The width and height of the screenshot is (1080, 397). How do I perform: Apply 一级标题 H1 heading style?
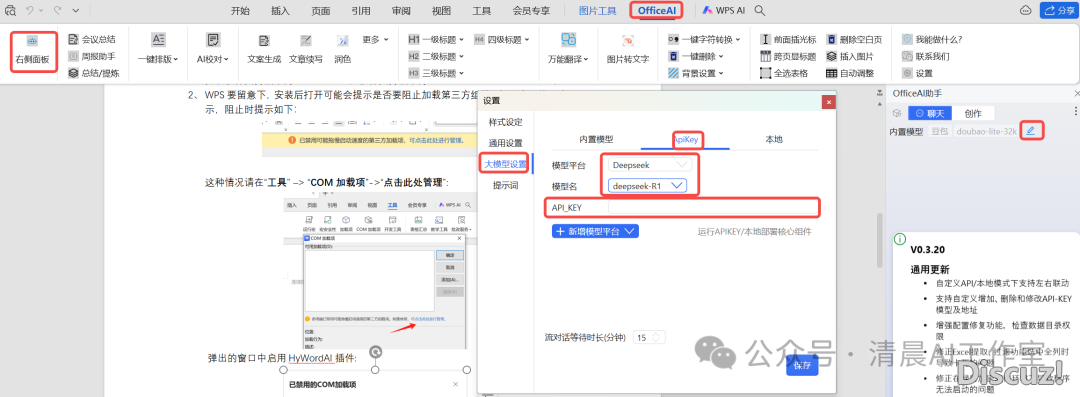(x=436, y=39)
